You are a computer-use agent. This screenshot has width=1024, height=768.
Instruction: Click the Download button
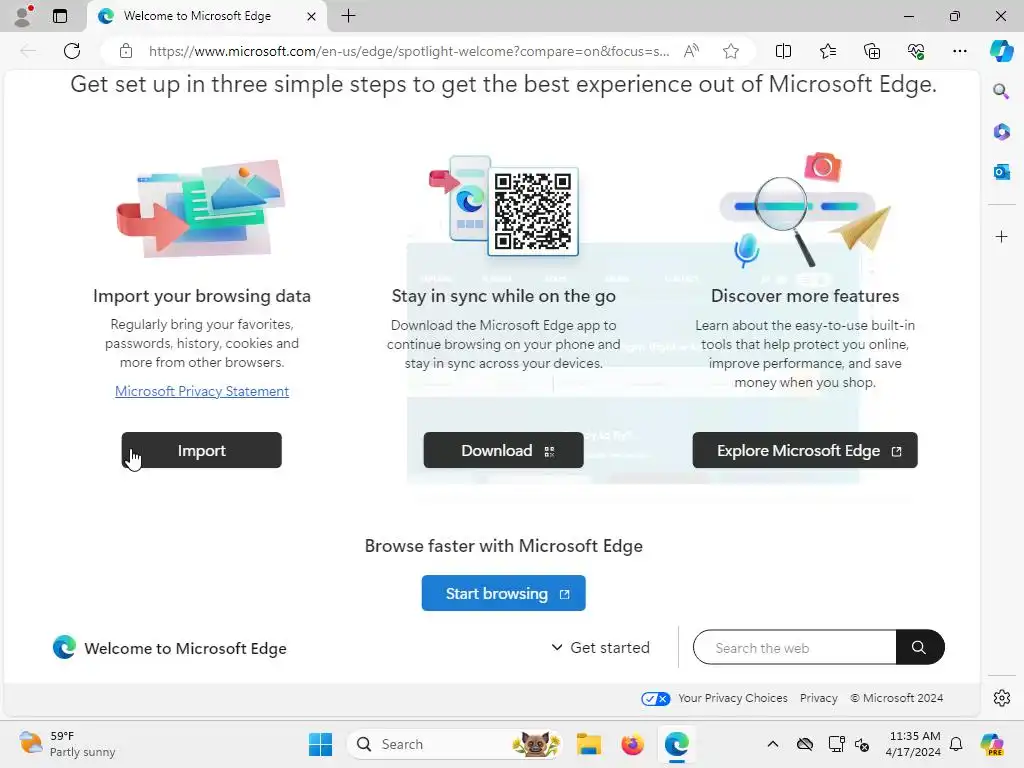504,450
